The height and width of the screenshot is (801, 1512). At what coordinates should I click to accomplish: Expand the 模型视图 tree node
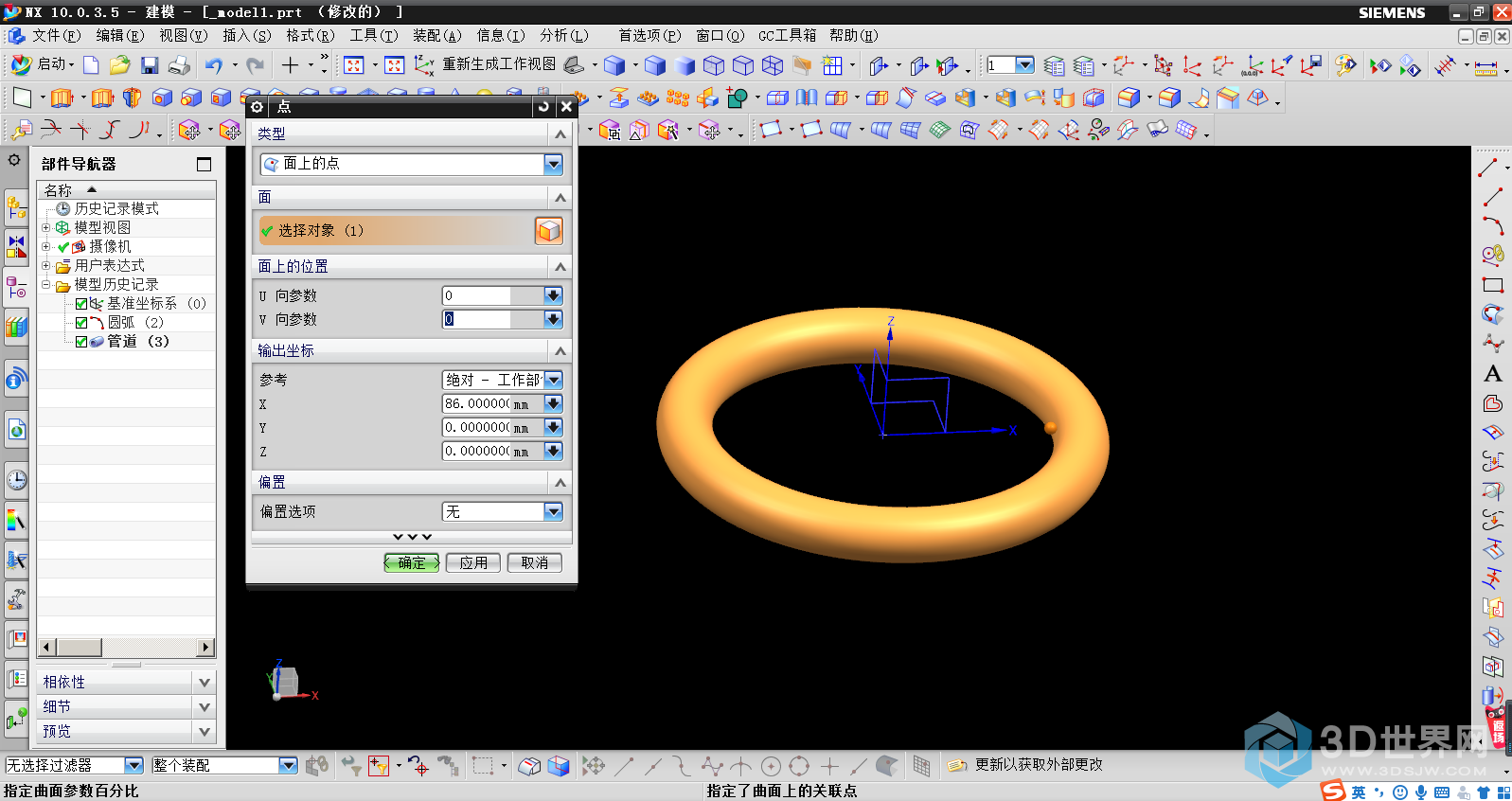pos(45,228)
